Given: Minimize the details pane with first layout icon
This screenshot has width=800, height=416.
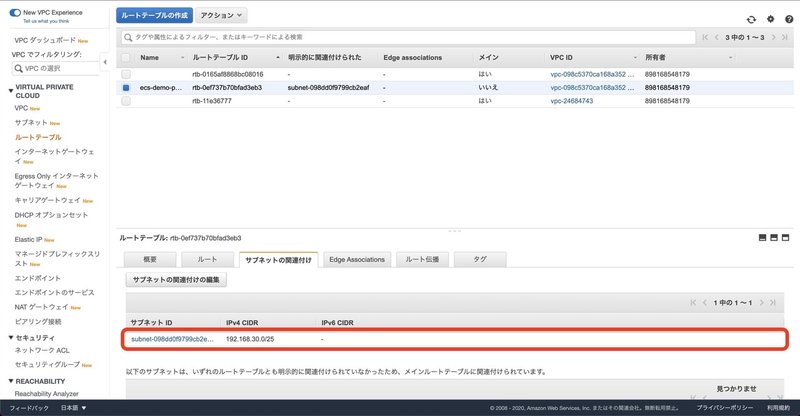Looking at the screenshot, I should coord(763,237).
